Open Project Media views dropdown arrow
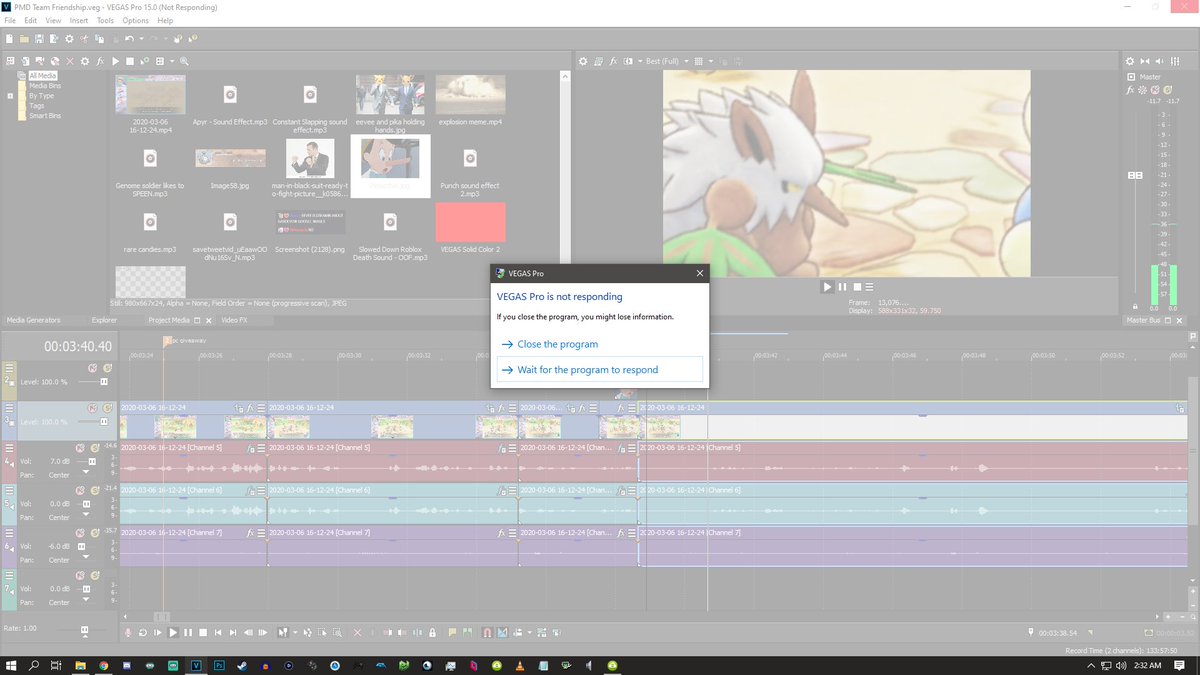Image resolution: width=1200 pixels, height=675 pixels. [172, 61]
